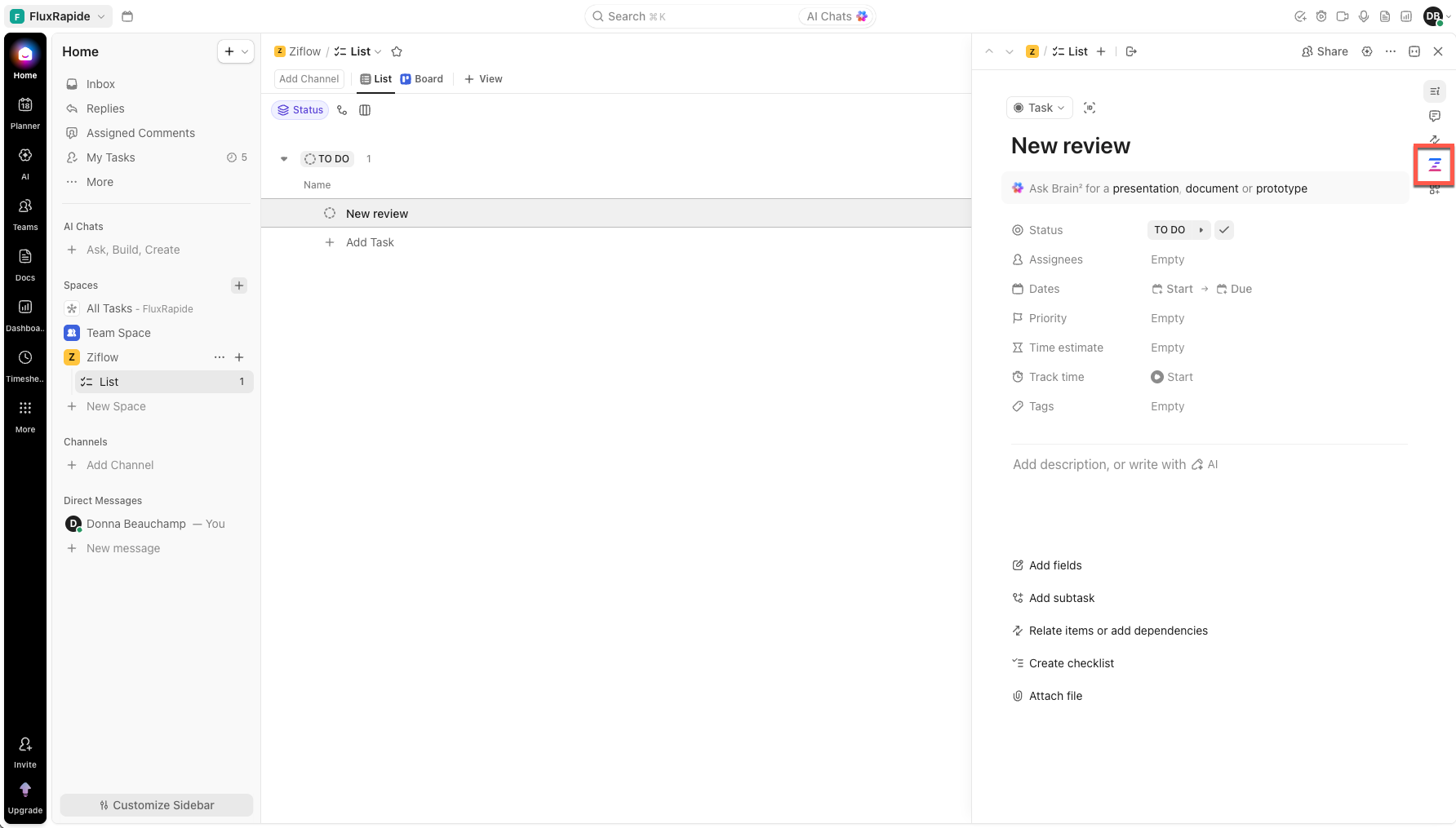Toggle the status circle of the New review row
Viewport: 1456px width, 828px height.
[x=330, y=213]
